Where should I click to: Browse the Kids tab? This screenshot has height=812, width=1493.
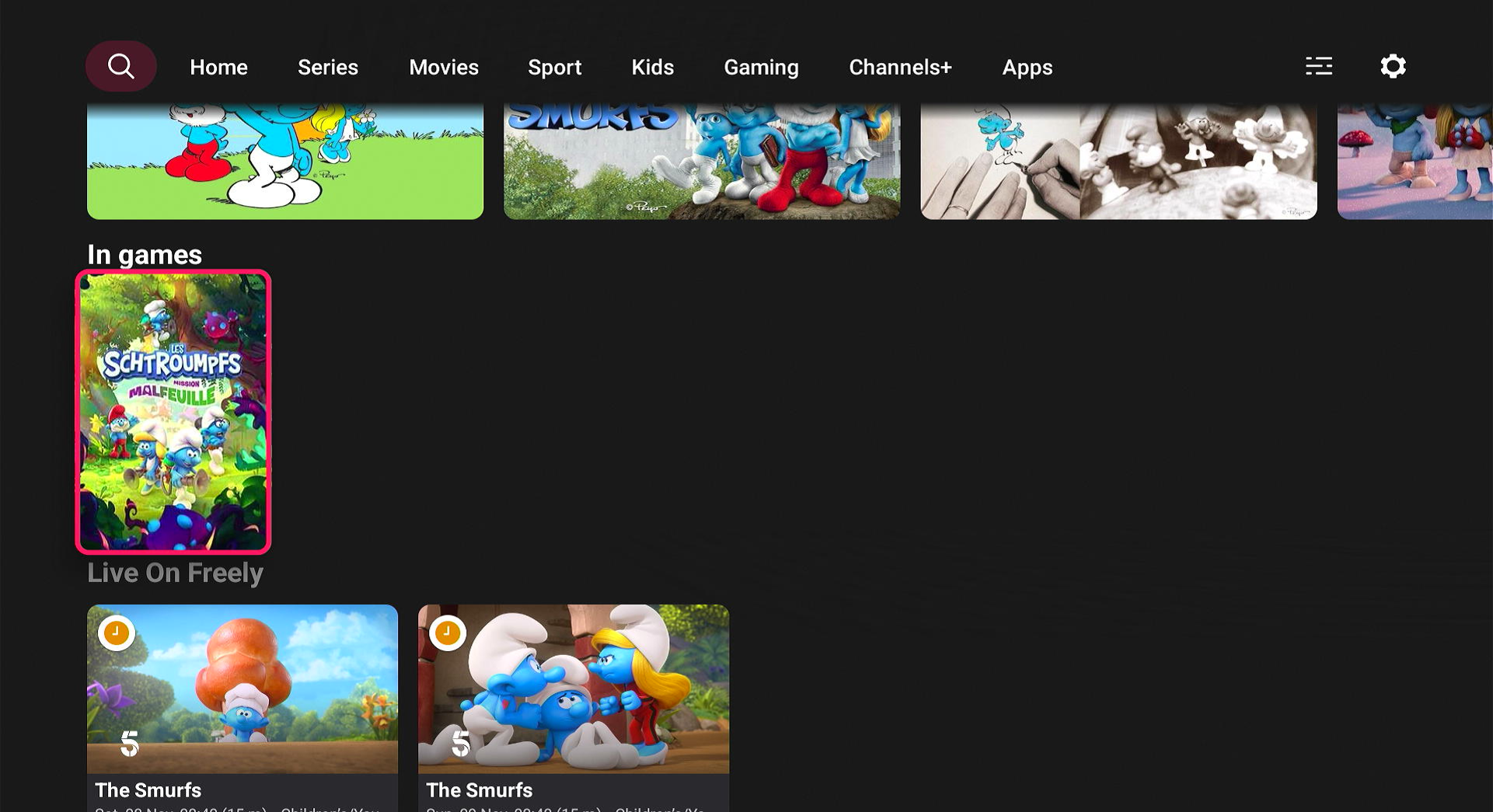click(653, 67)
